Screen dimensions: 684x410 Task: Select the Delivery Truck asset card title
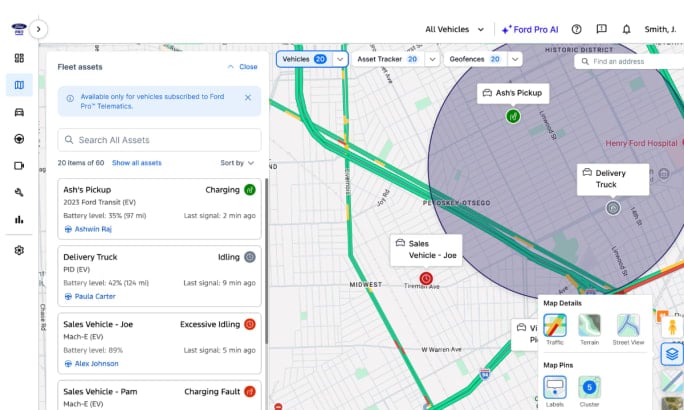(x=90, y=257)
